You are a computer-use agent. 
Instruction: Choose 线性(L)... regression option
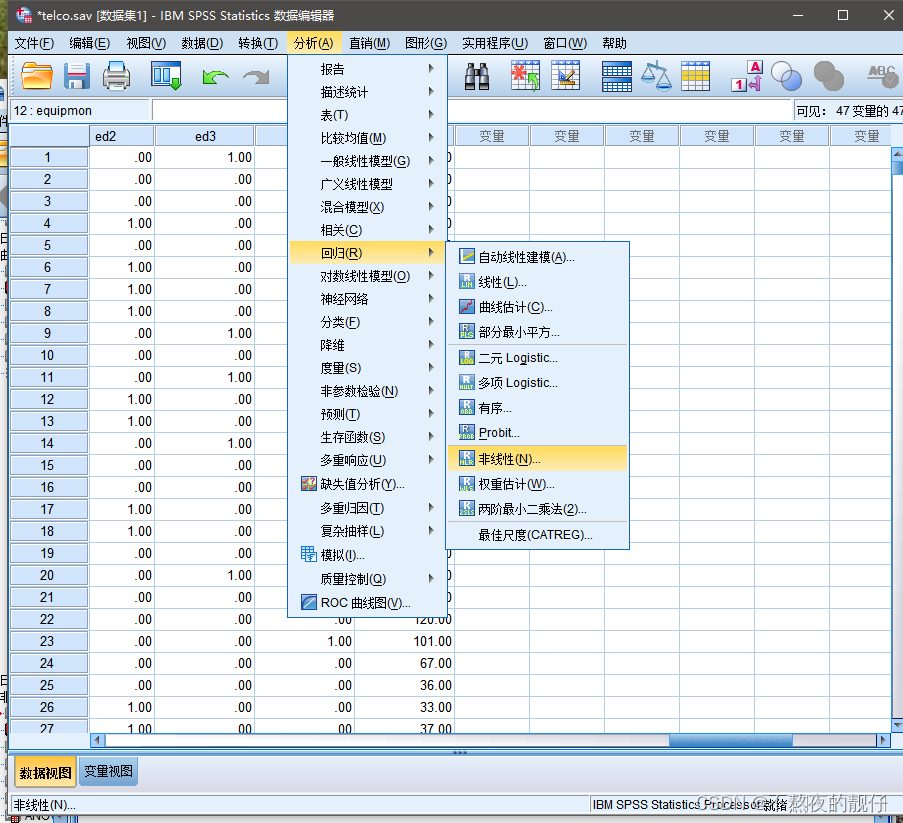pyautogui.click(x=537, y=282)
